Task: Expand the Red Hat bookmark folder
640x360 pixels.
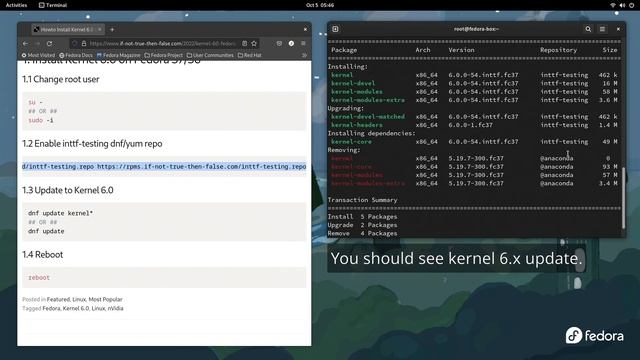Action: pos(249,55)
